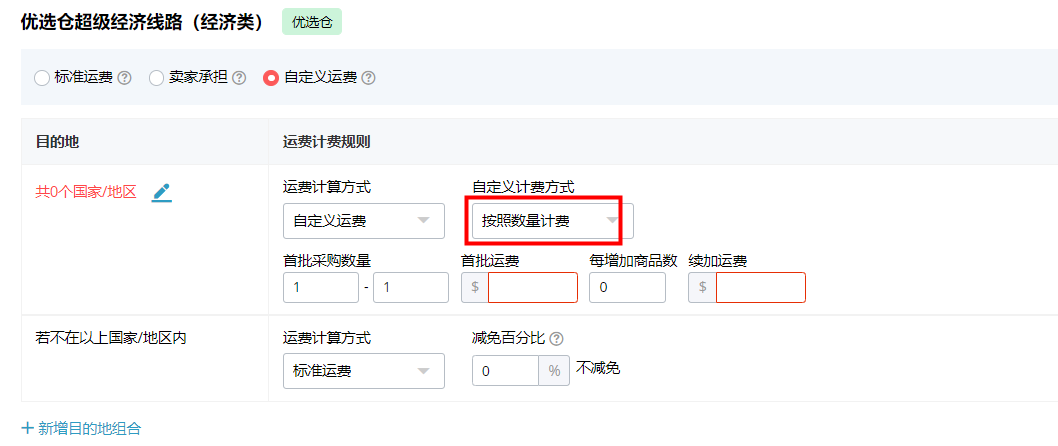Click the first 首批采购数量 minimum input
The width and height of the screenshot is (1058, 446).
coord(320,288)
